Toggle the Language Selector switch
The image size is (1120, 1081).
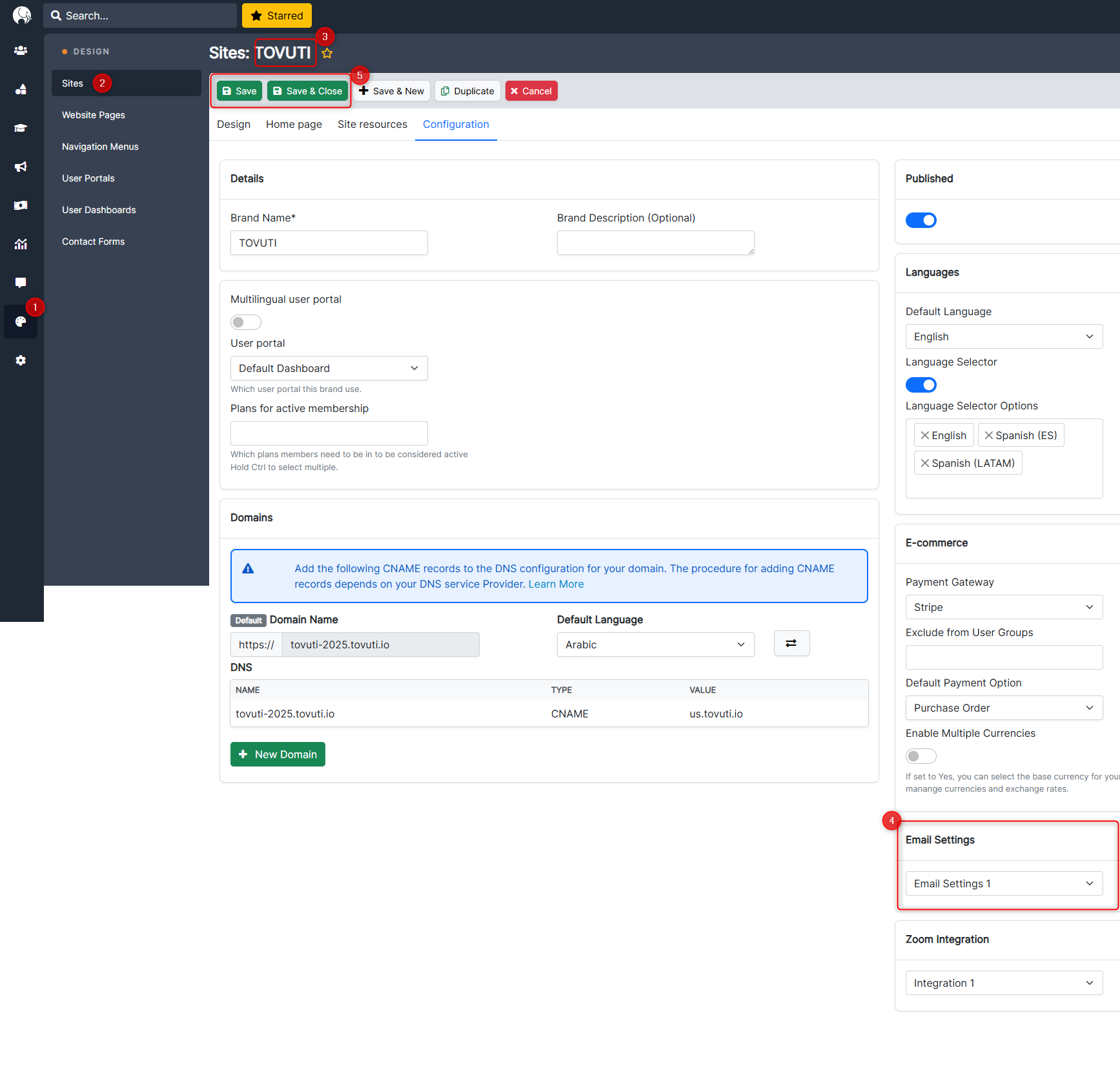coord(921,385)
